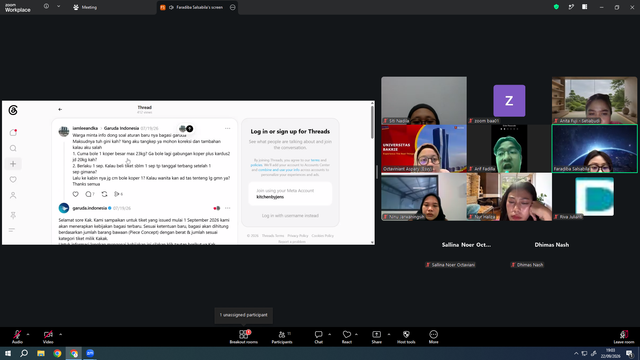Select Arif Fadilla's video tile
The width and height of the screenshot is (640, 360).
[x=509, y=149]
